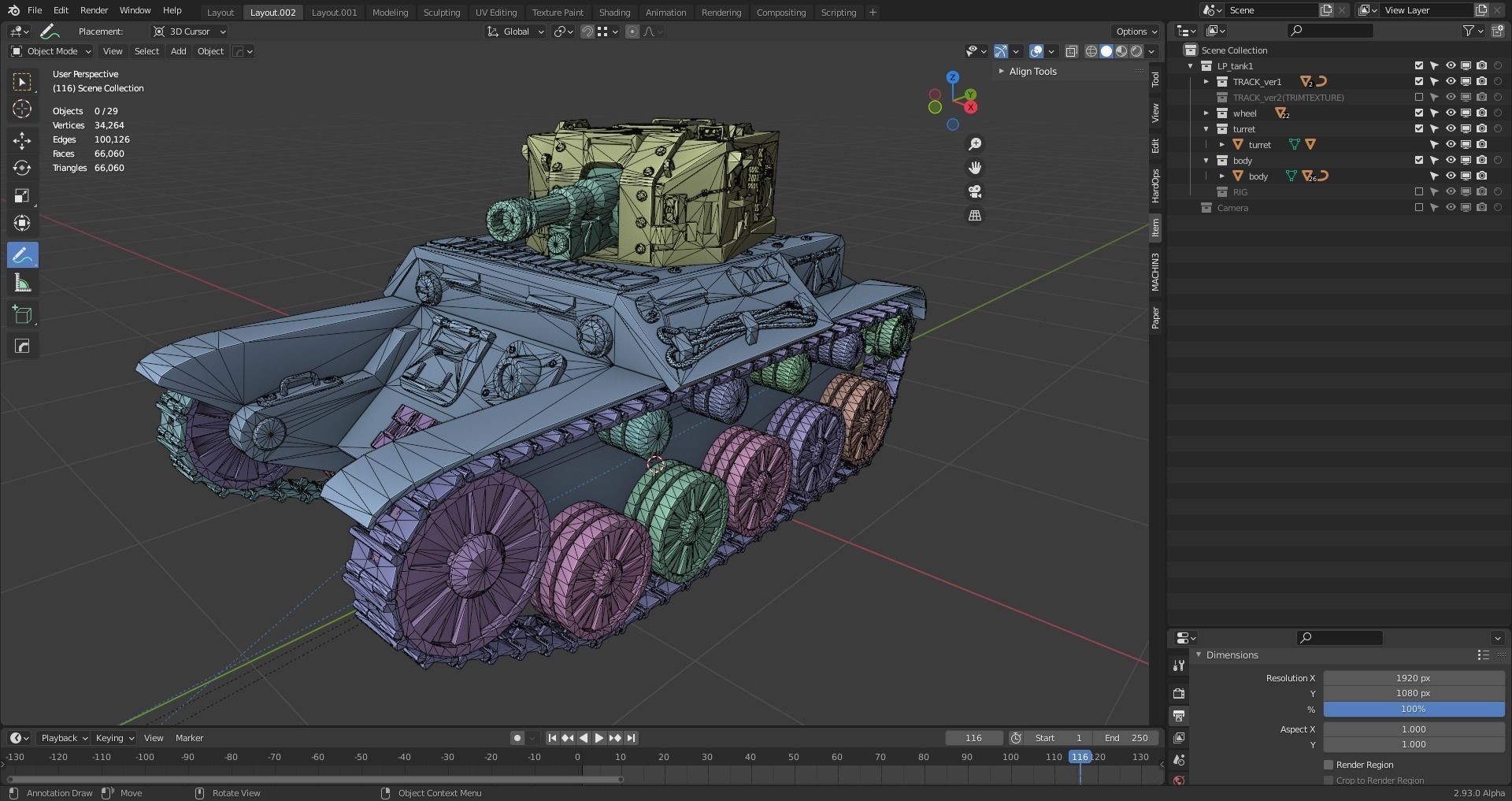The image size is (1512, 801).
Task: Click the outliner search field
Action: tap(1330, 31)
